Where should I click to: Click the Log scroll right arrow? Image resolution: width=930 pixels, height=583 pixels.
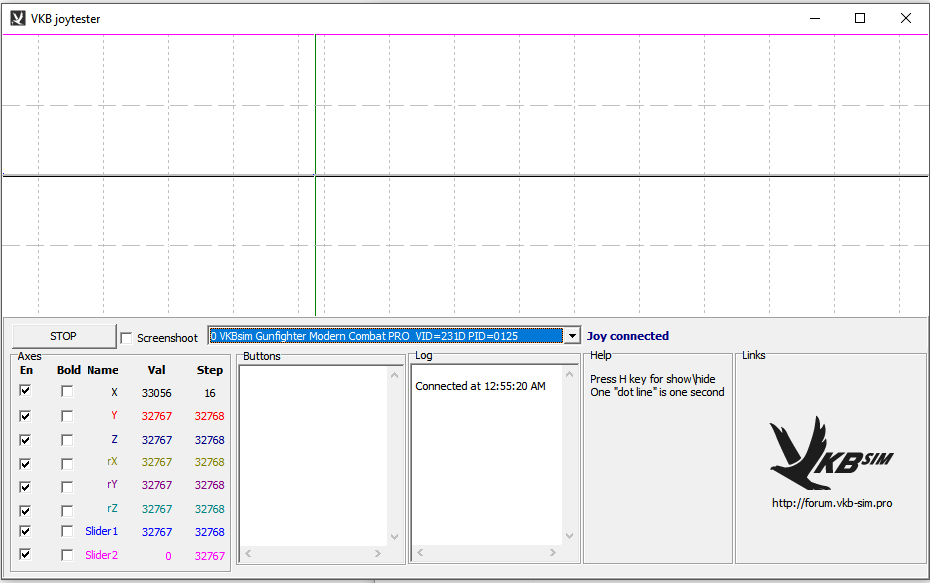pyautogui.click(x=553, y=552)
